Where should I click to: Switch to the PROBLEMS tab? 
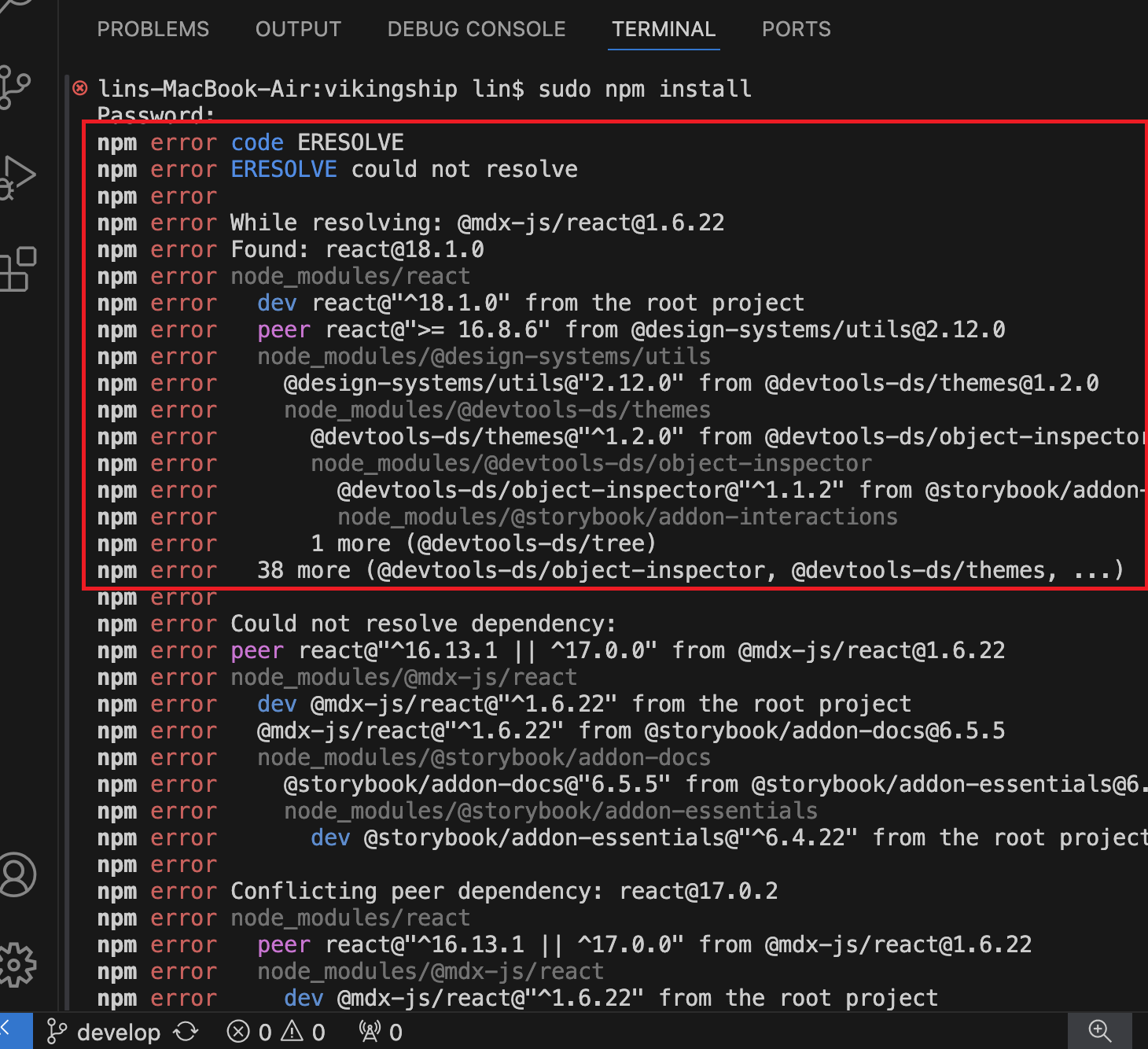point(153,29)
